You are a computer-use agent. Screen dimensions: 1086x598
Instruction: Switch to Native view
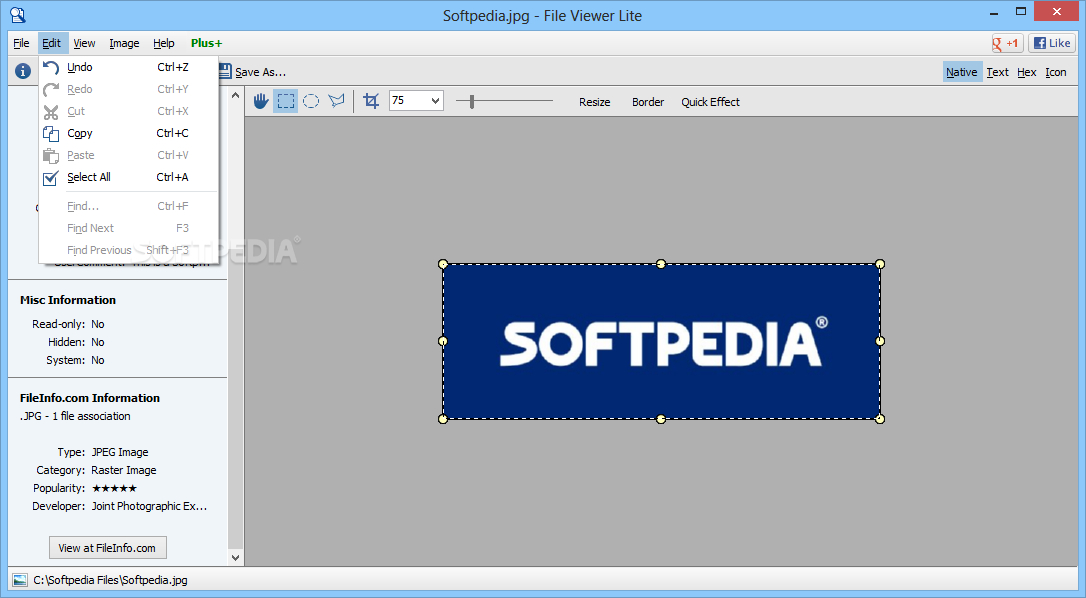(961, 72)
